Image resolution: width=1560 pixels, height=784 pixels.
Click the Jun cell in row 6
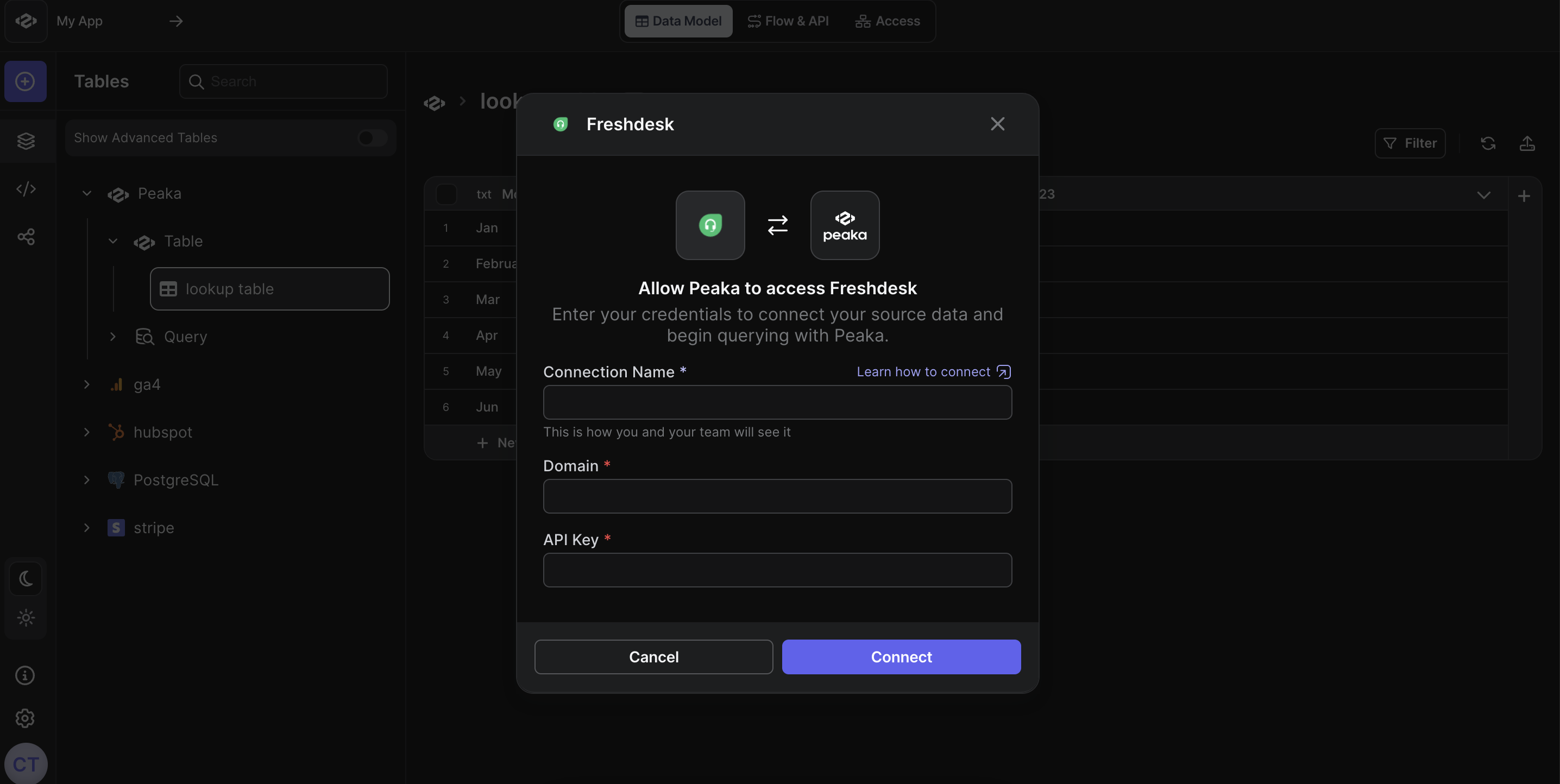(x=486, y=407)
